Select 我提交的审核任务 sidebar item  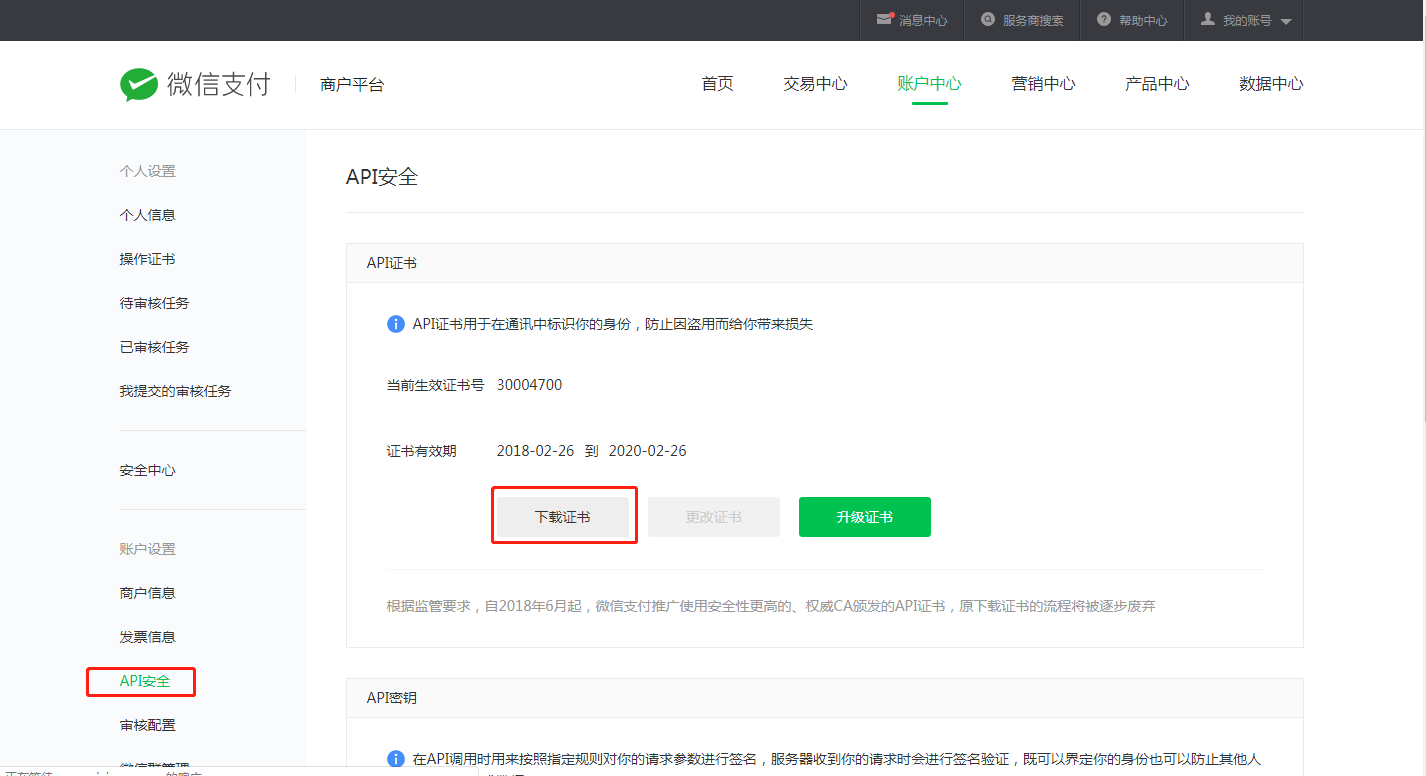[x=175, y=391]
